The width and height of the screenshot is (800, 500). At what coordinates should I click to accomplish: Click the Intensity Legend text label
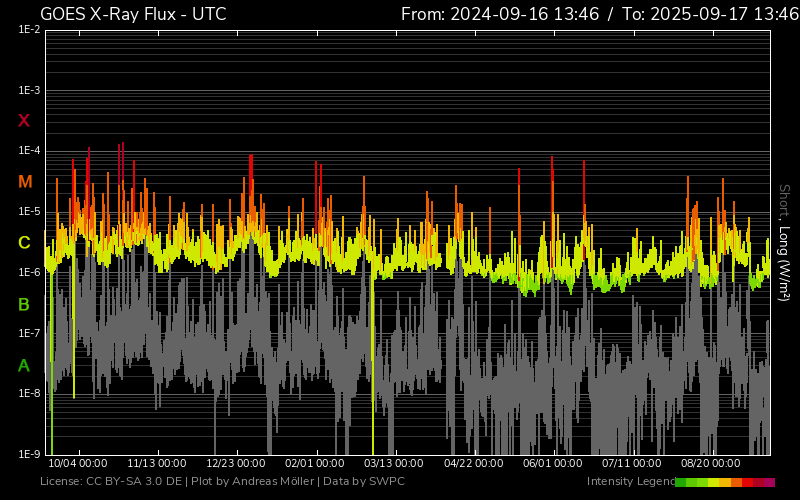click(629, 482)
